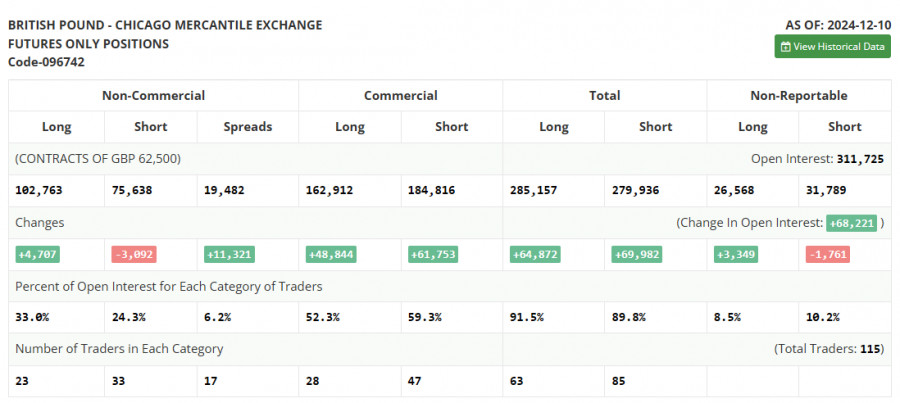Click the Total column group header
Viewport: 900px width, 403px height.
pos(604,96)
